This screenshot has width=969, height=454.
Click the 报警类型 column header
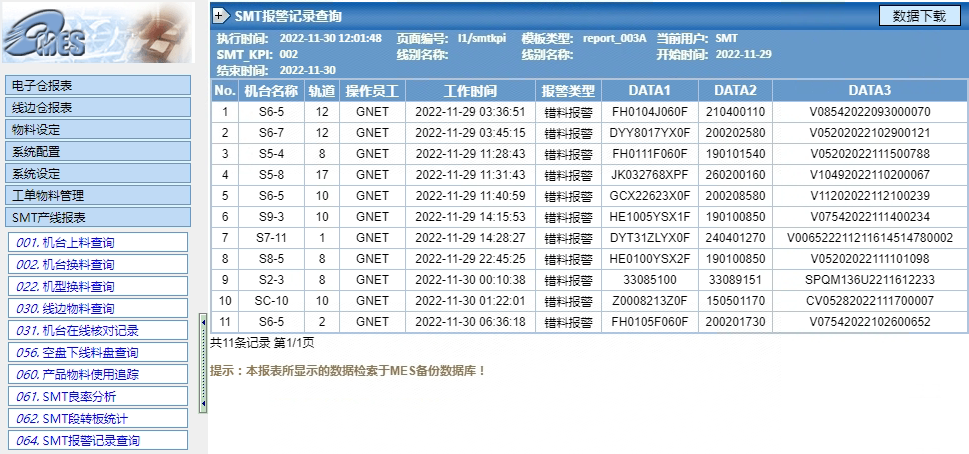click(568, 90)
